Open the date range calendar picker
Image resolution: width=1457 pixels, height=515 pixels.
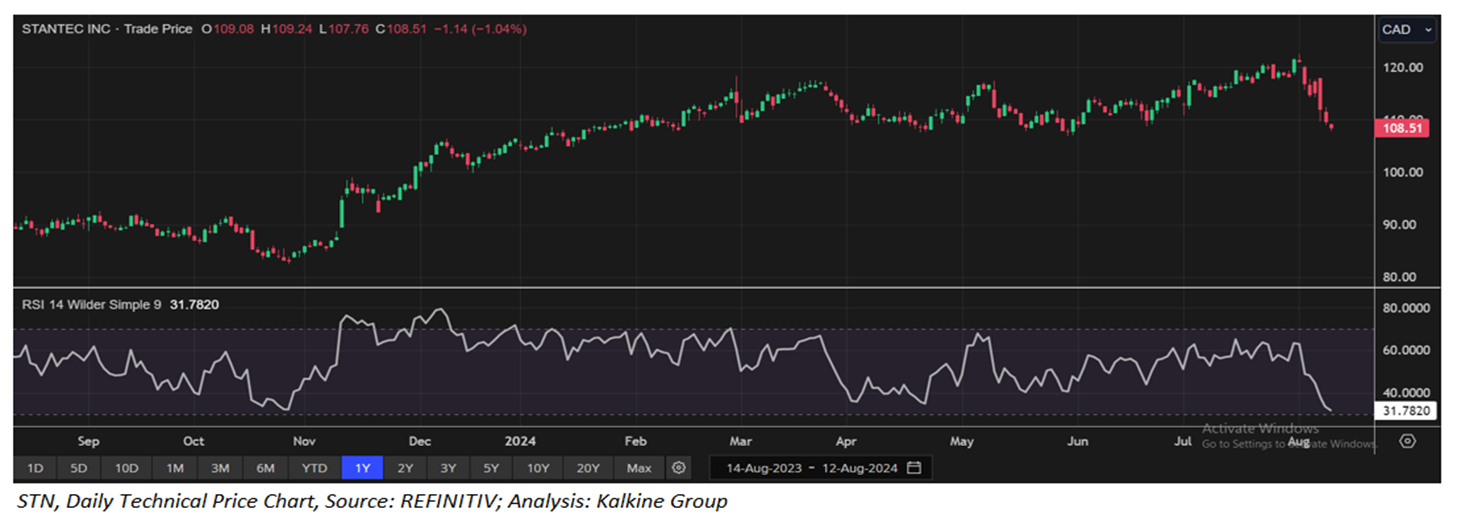[x=913, y=468]
